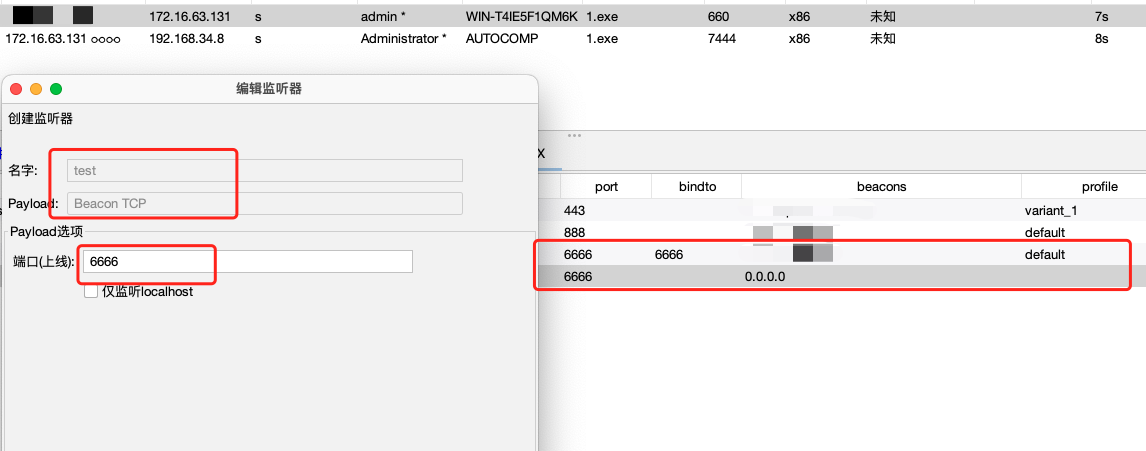Image resolution: width=1146 pixels, height=451 pixels.
Task: Select the Administrator * session row
Action: pyautogui.click(x=573, y=39)
